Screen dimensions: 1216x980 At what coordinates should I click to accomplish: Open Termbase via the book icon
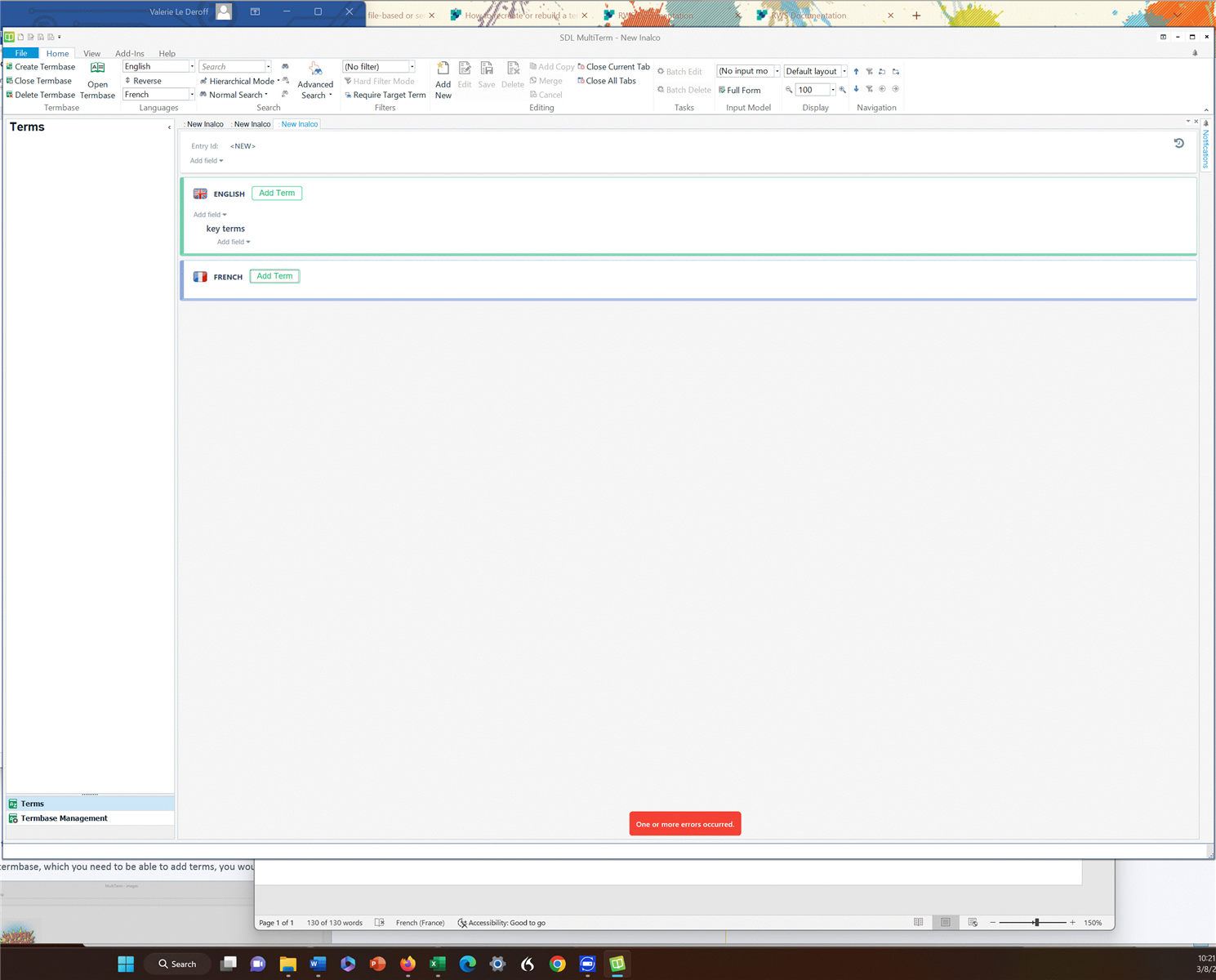tap(97, 81)
